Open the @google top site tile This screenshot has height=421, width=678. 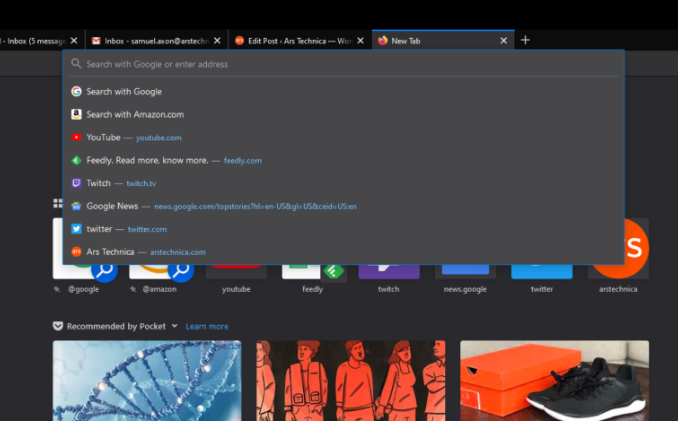tap(83, 256)
